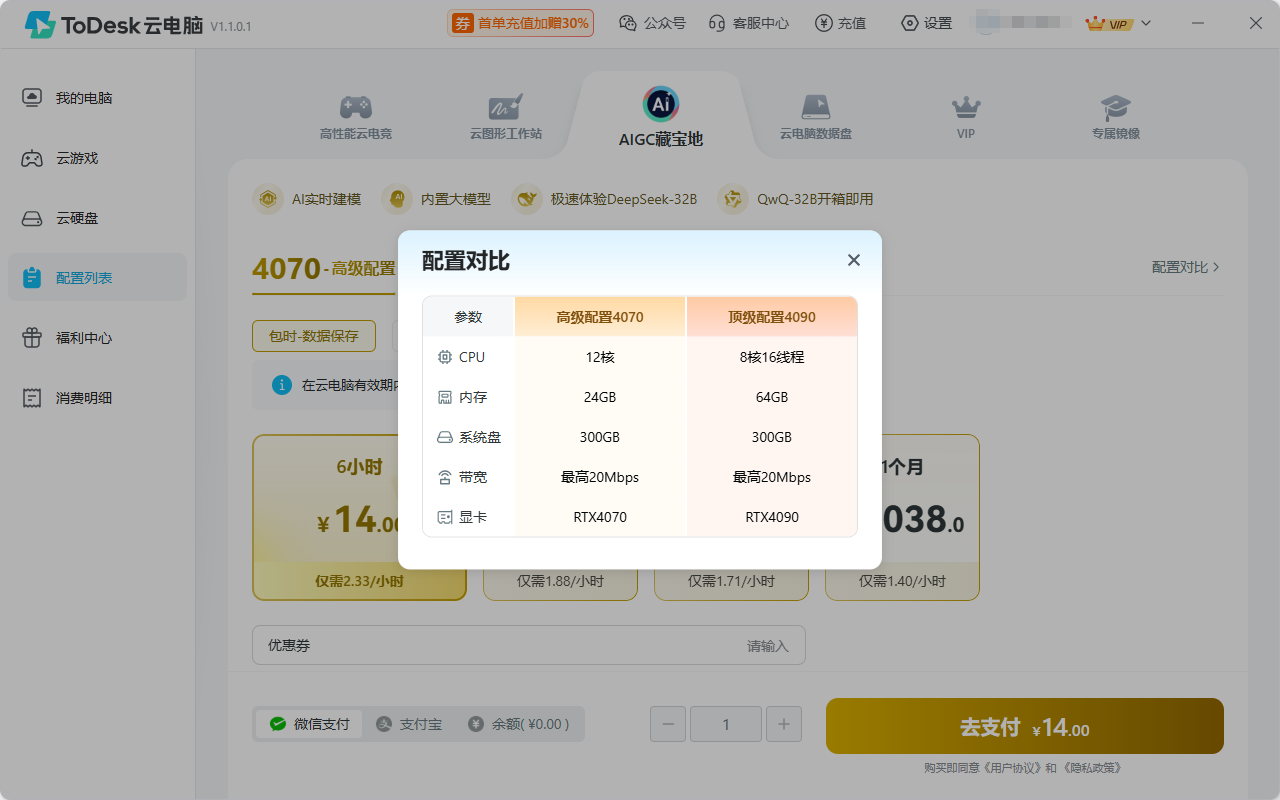Open 客服中心 from the top bar
The height and width of the screenshot is (800, 1280).
(x=748, y=23)
